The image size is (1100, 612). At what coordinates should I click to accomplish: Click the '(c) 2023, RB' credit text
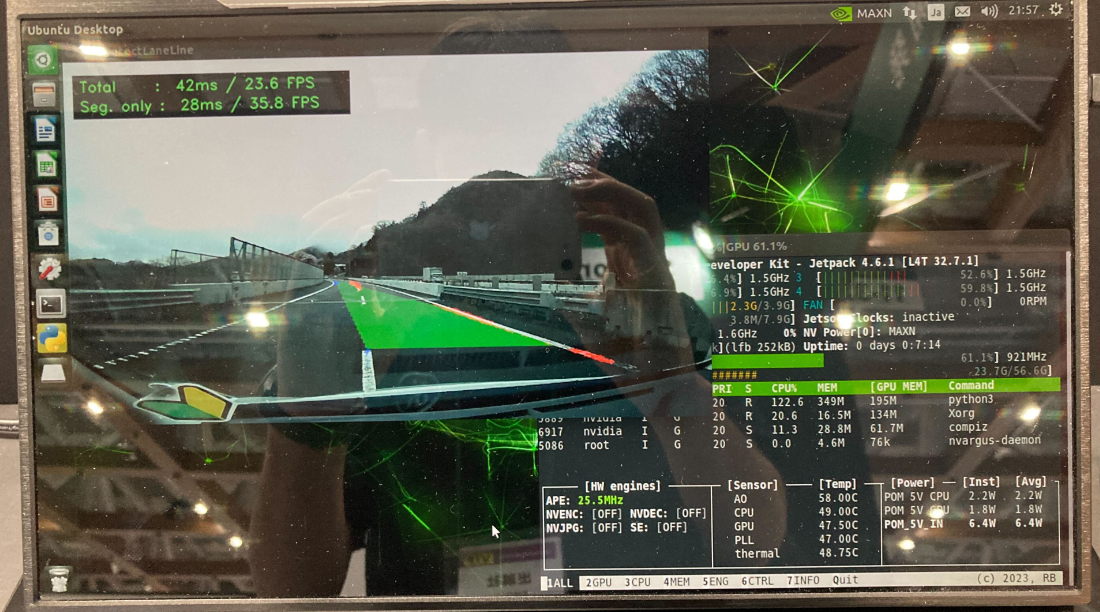click(x=1017, y=578)
